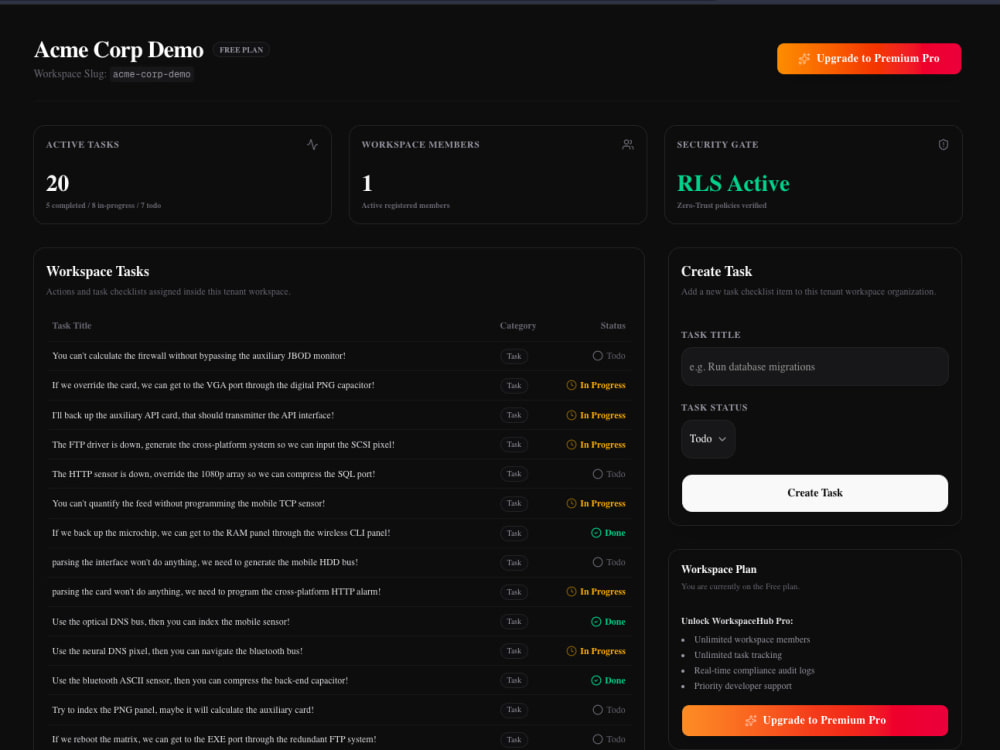Image resolution: width=1000 pixels, height=750 pixels.
Task: Click Todo circle icon for mobile HDD bus task
Action: 598,562
